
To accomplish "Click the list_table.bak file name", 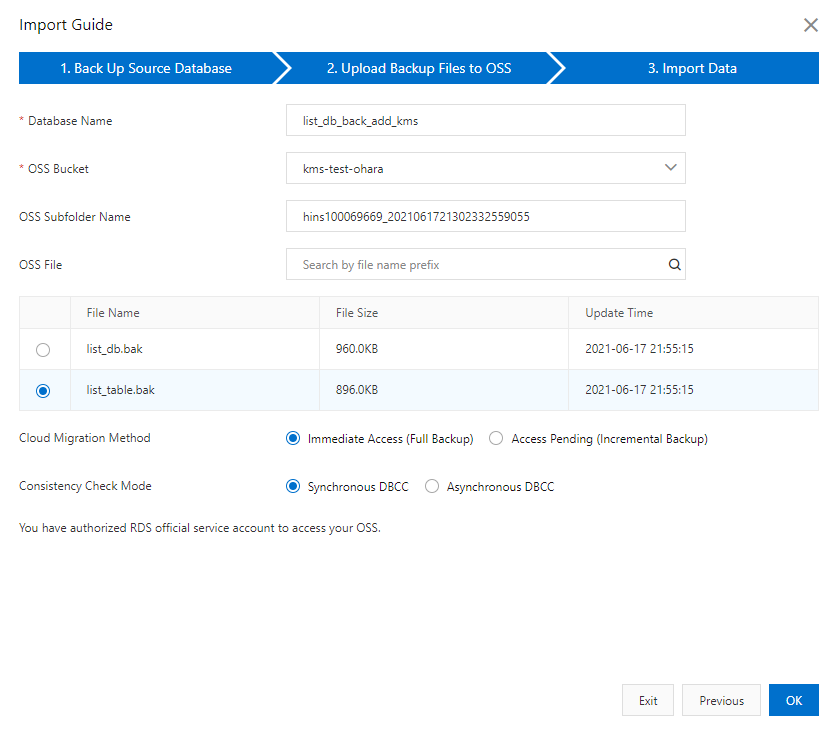I will 120,390.
